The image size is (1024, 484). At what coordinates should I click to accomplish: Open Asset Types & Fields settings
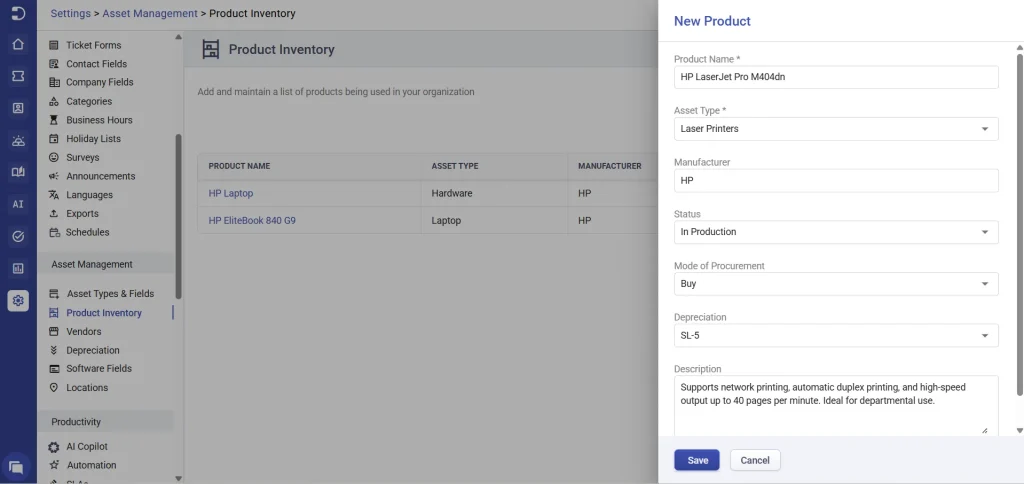pos(110,294)
